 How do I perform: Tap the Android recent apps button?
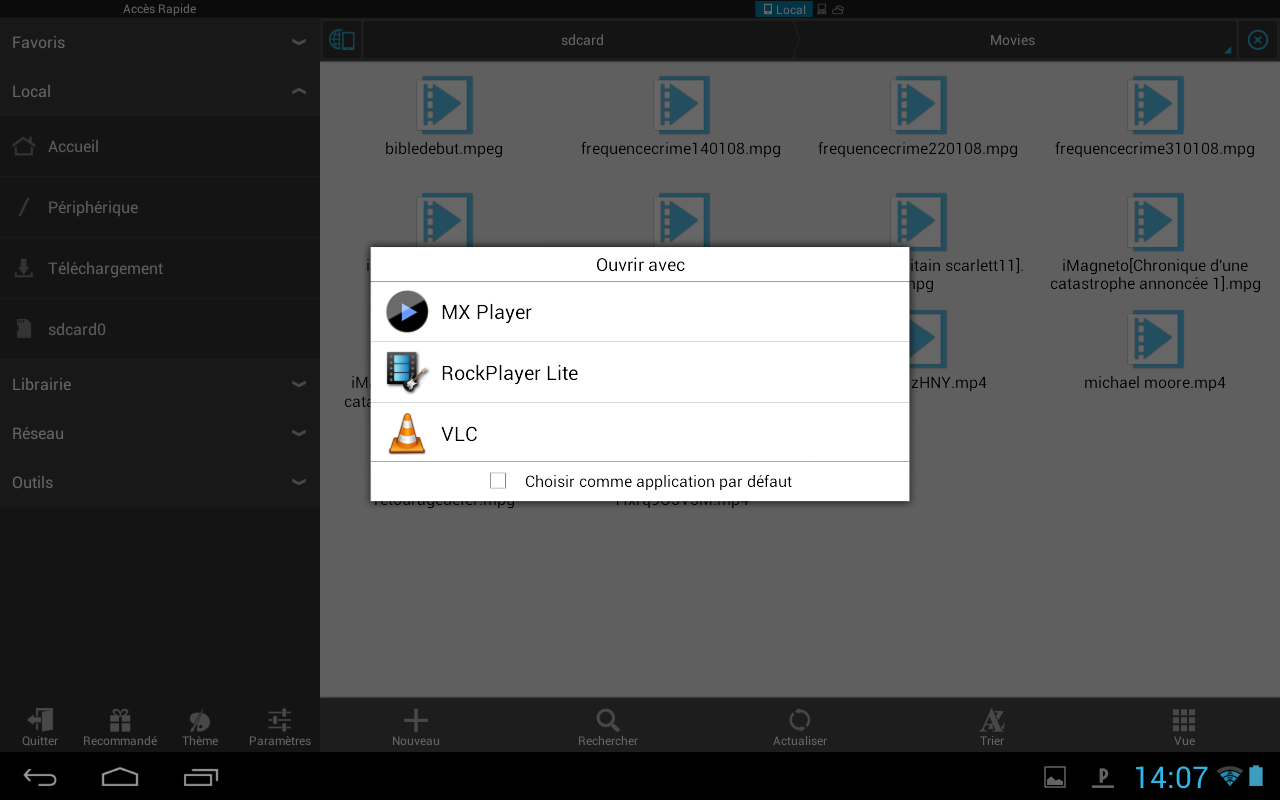pyautogui.click(x=200, y=777)
